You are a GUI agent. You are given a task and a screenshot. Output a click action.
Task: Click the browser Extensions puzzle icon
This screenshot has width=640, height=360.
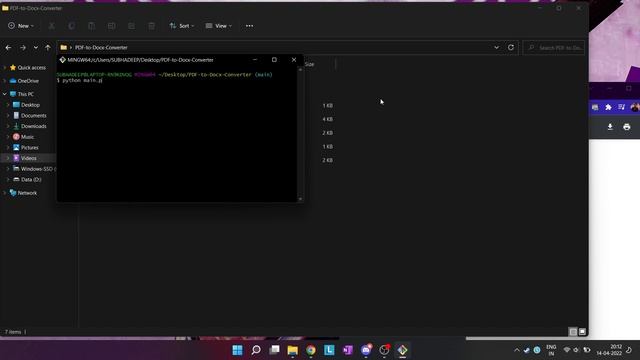[608, 107]
